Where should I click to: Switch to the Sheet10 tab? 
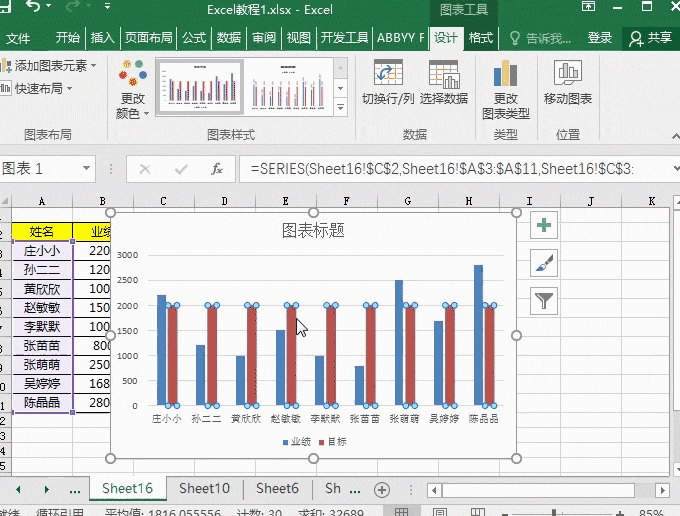point(204,488)
